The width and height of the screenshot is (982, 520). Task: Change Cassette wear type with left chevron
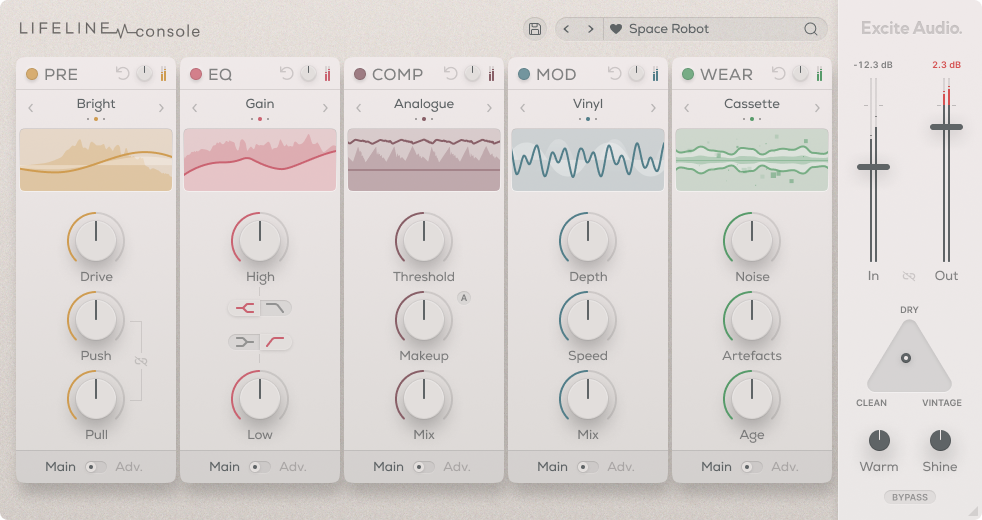[x=686, y=108]
